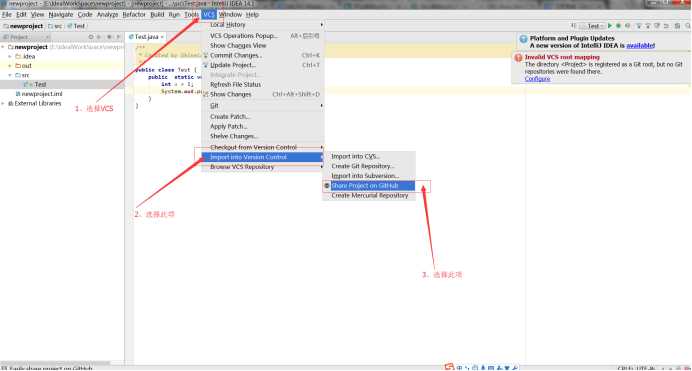Image resolution: width=692 pixels, height=371 pixels.
Task: Open Project Structure toolbar icon
Action: pos(677,26)
